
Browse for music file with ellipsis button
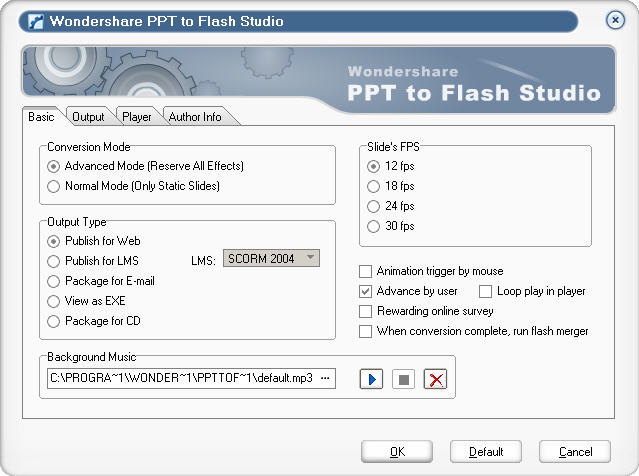point(325,378)
